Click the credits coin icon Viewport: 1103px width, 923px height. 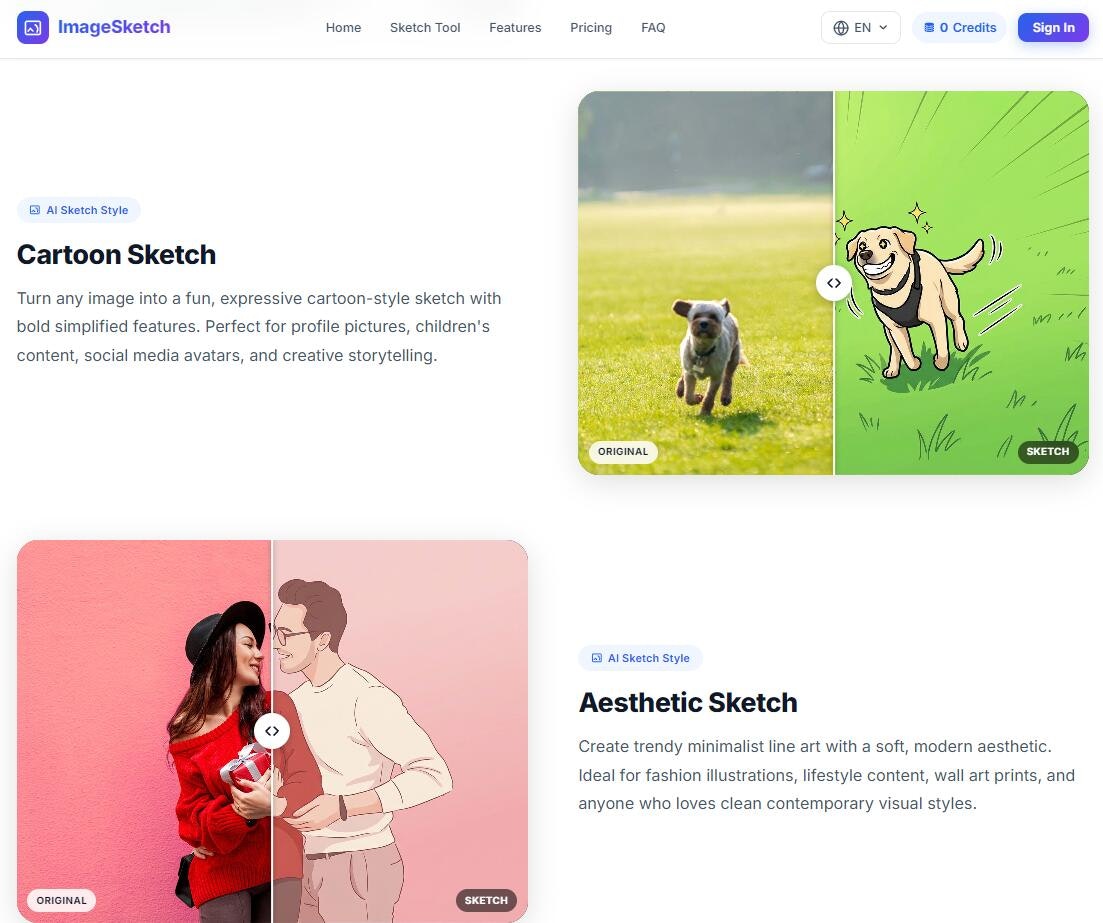click(x=929, y=28)
